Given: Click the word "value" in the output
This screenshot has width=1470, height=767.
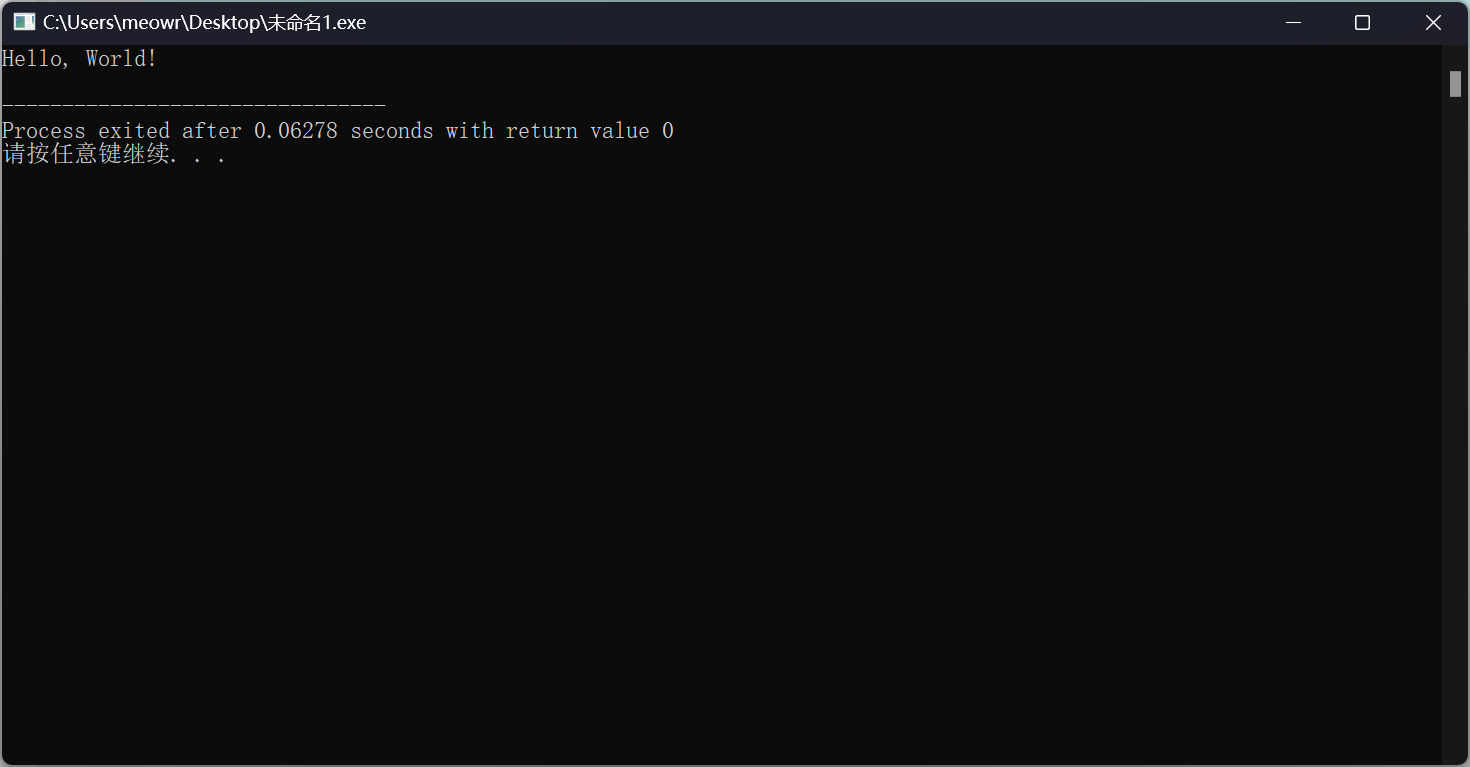Looking at the screenshot, I should coord(619,131).
